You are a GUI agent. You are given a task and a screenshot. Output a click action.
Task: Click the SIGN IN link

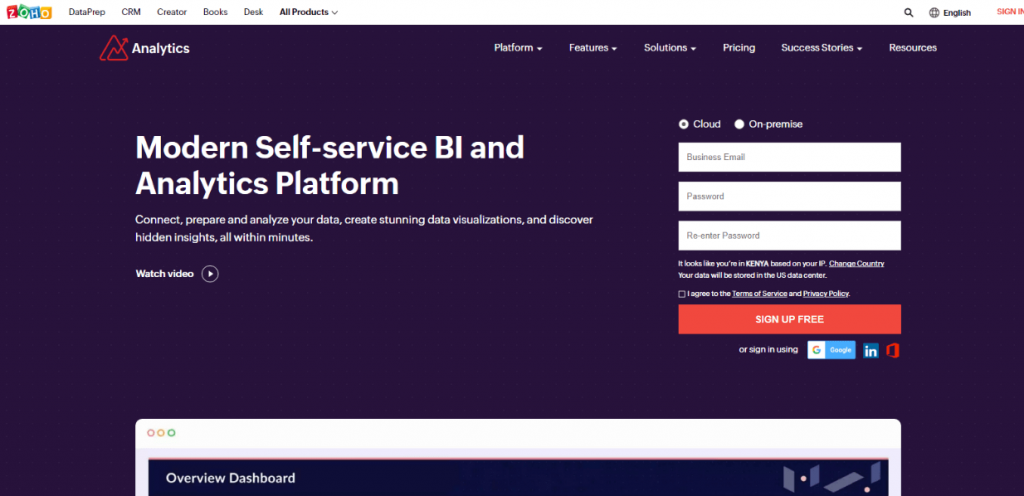pos(1010,12)
